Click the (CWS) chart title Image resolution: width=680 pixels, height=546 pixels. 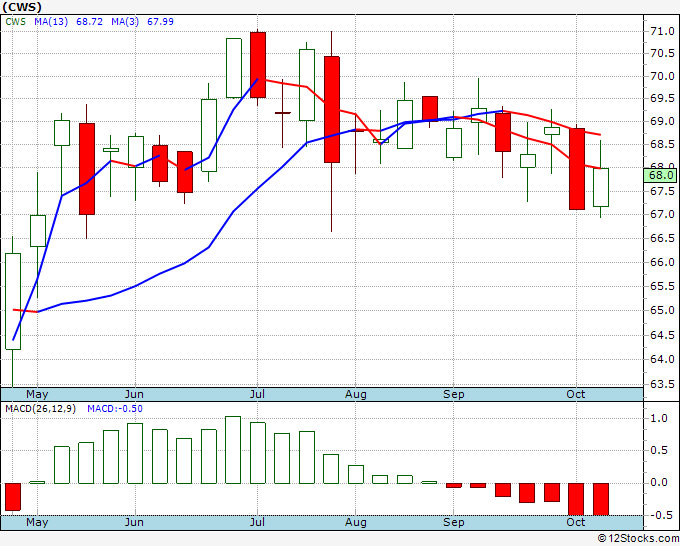(22, 7)
